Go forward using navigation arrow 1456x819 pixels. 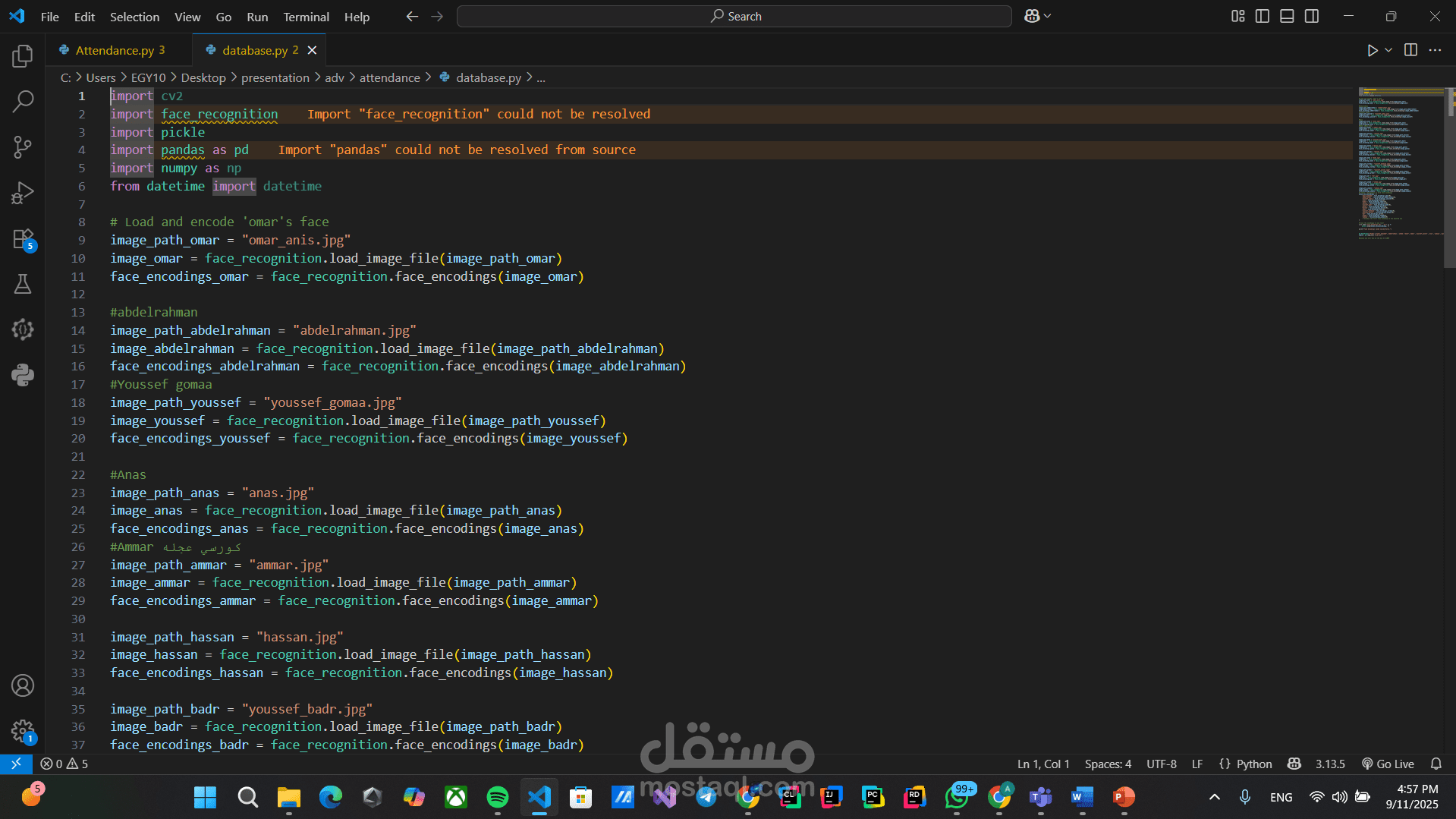pos(437,16)
